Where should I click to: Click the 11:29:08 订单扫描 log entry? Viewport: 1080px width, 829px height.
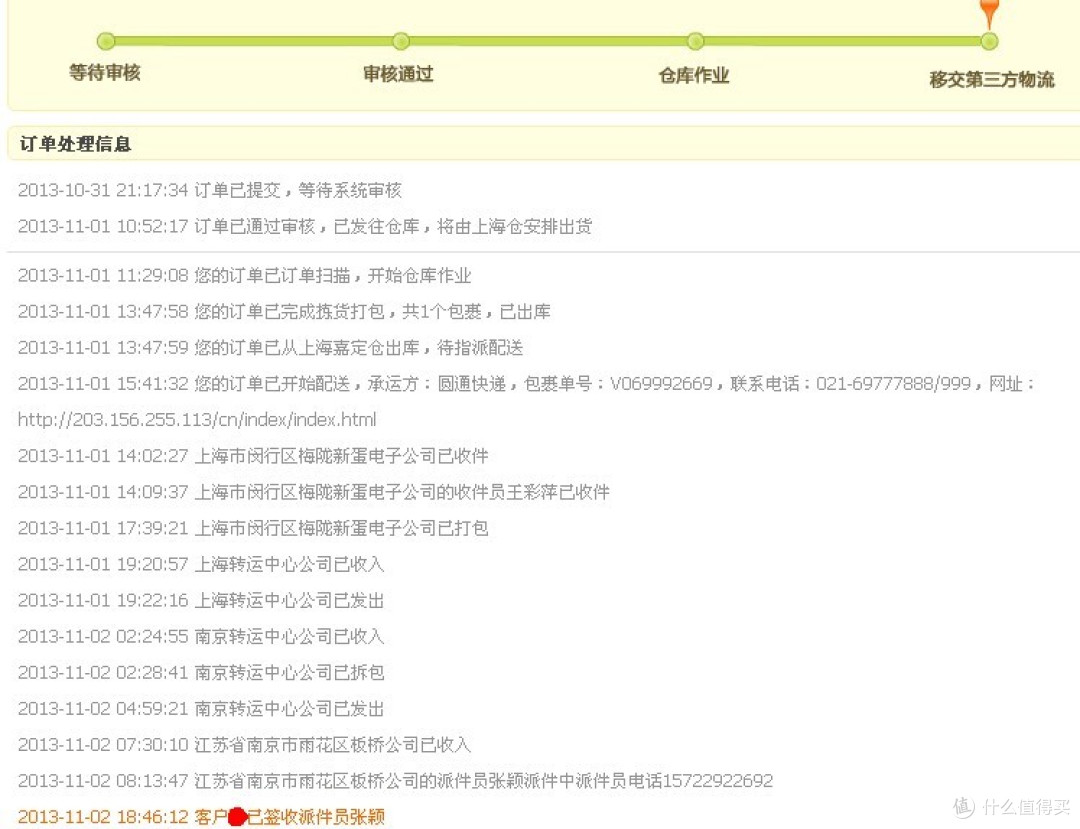[x=245, y=276]
